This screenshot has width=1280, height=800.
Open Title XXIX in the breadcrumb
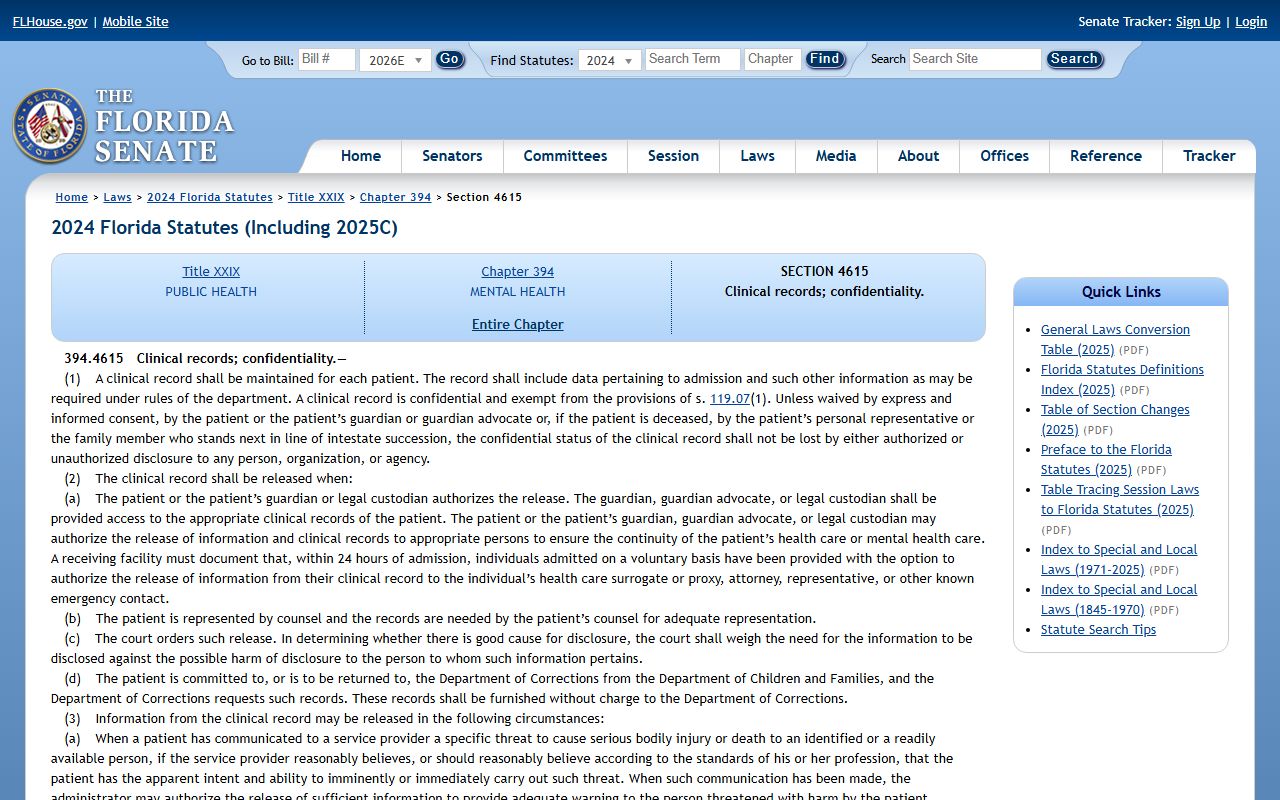click(x=316, y=197)
